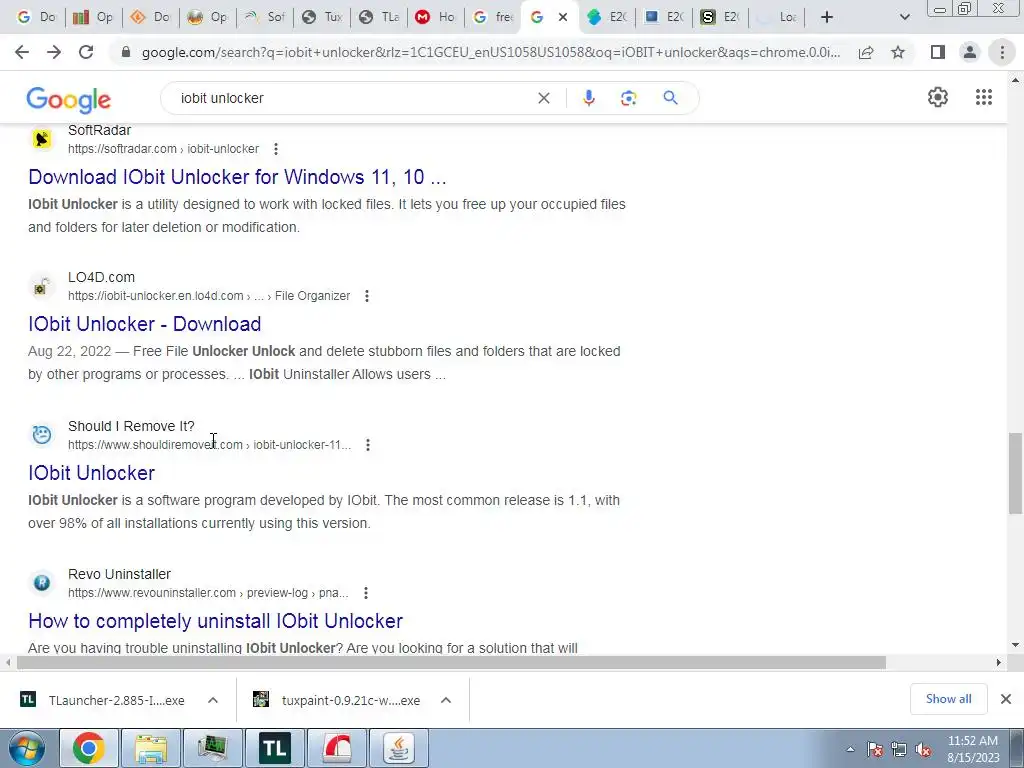Switch to the fre Google tab

(x=492, y=17)
